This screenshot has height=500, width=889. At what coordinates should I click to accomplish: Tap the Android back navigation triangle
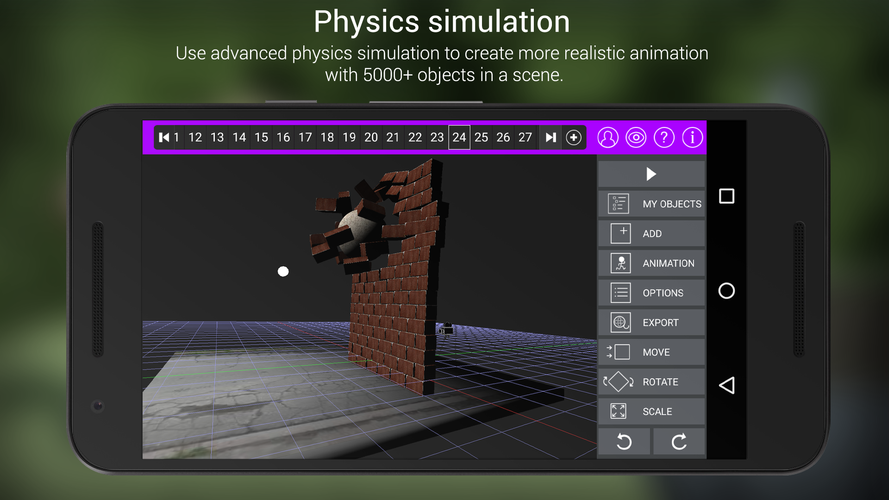pos(726,385)
